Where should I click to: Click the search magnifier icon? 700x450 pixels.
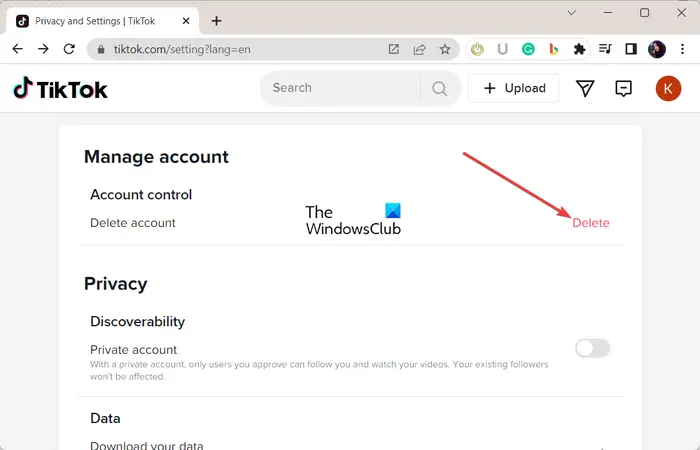coord(440,88)
